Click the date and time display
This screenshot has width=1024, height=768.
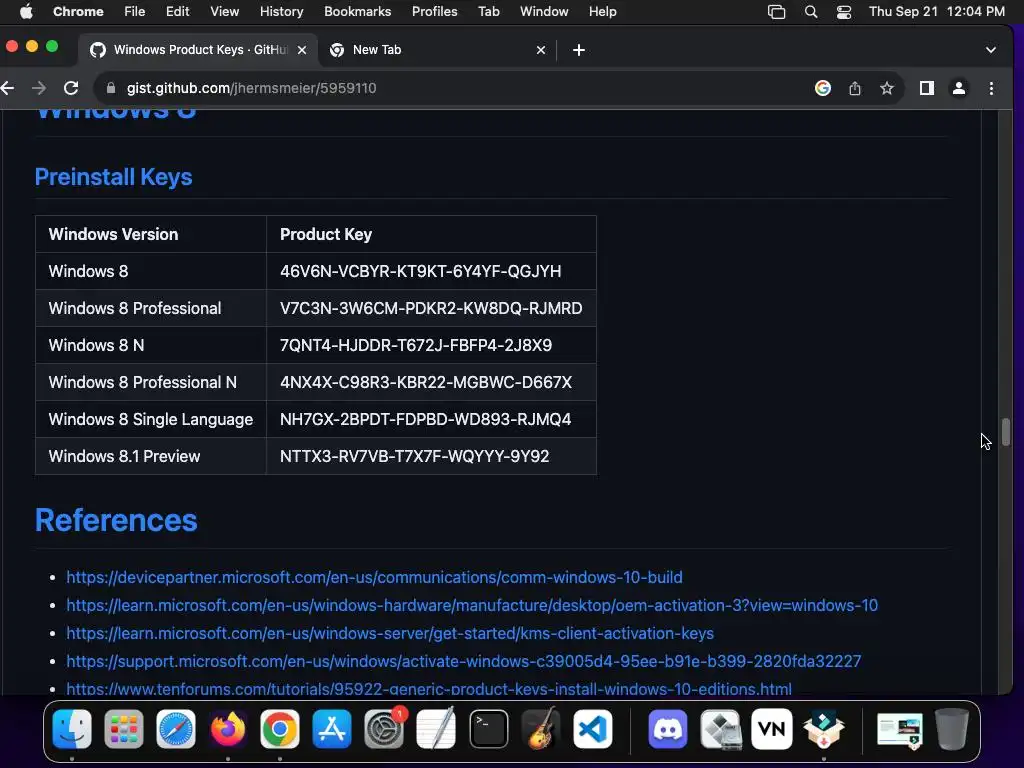pos(936,12)
